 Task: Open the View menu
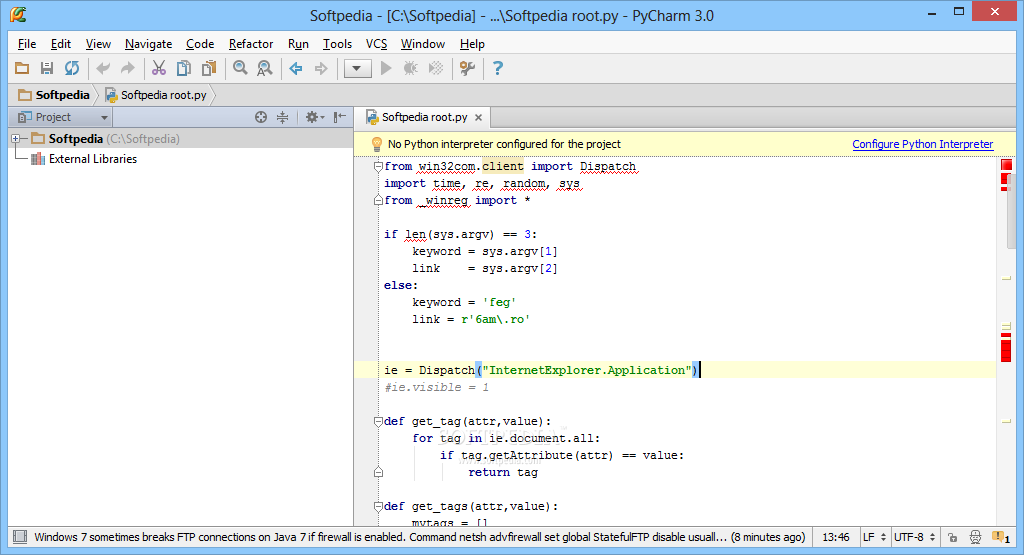pyautogui.click(x=98, y=44)
